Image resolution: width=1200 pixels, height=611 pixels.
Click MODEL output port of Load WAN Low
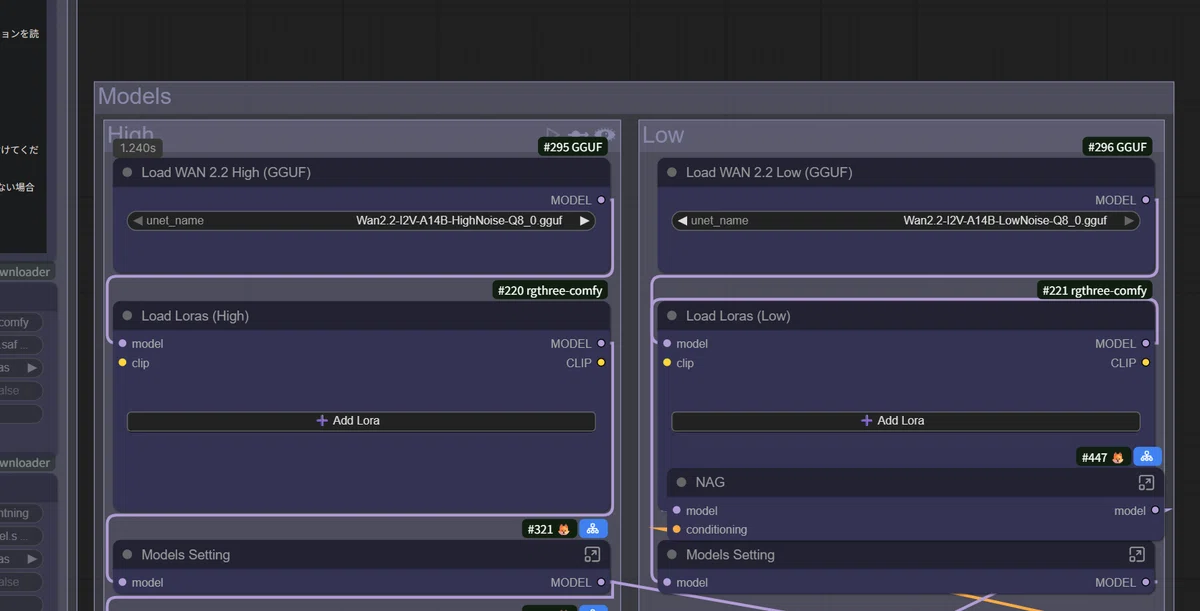point(1146,200)
